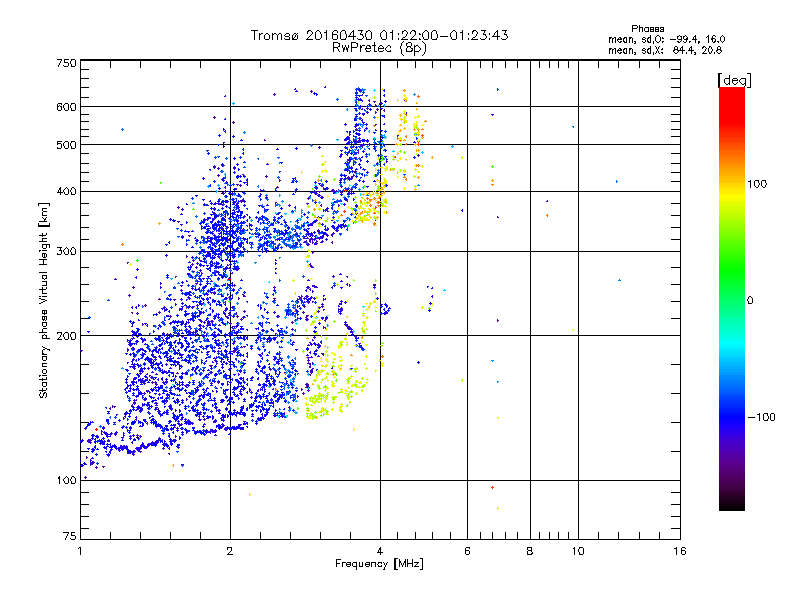Click the black bottom of the phase colorbar
This screenshot has width=800, height=600.
pos(732,503)
